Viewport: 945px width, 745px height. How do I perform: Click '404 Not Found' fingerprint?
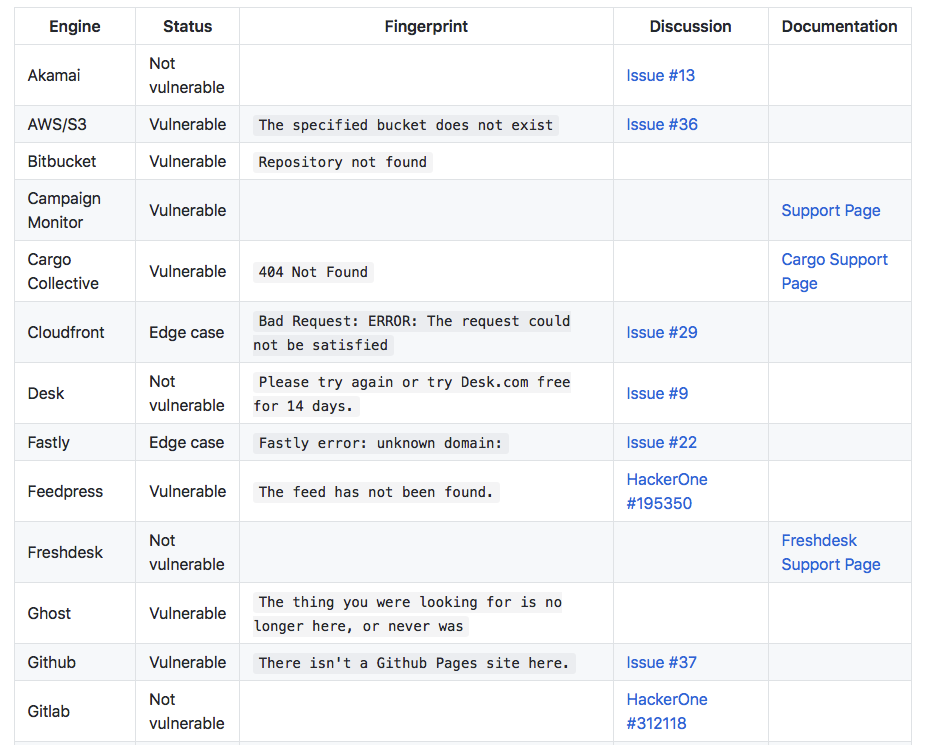click(313, 272)
